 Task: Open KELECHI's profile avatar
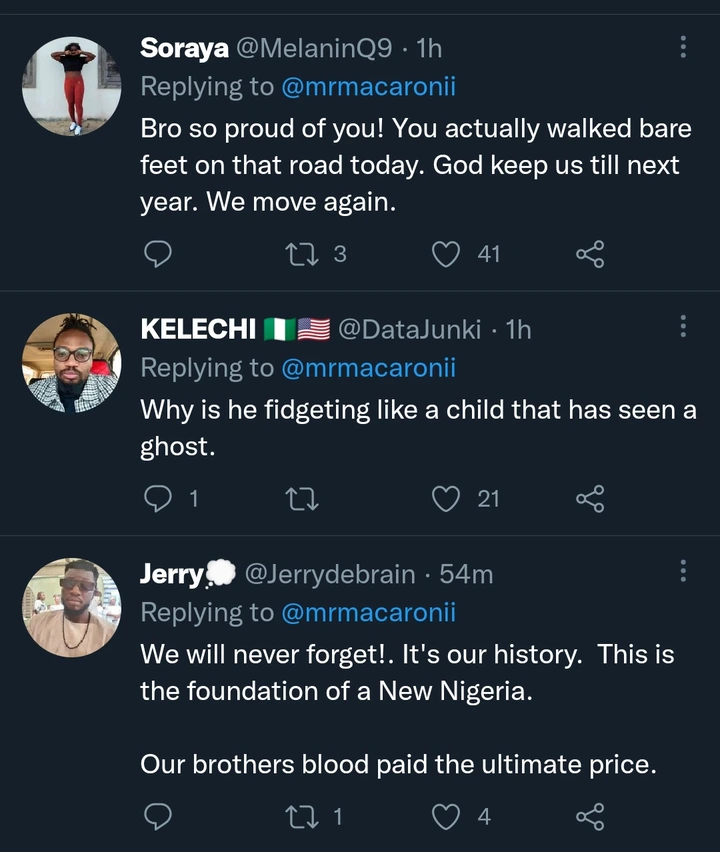pos(72,363)
